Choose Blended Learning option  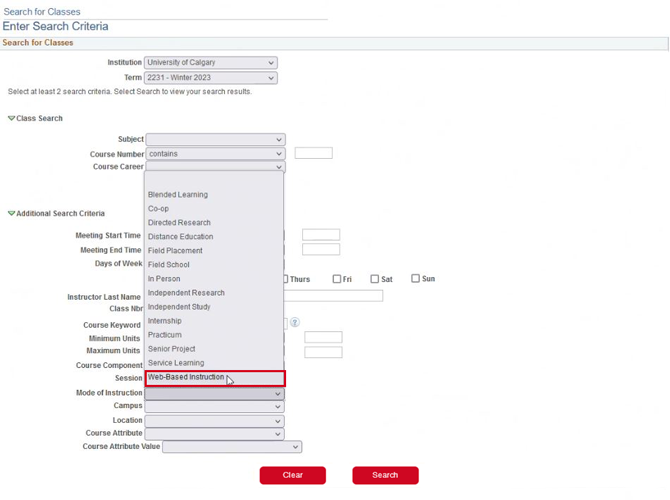[178, 195]
